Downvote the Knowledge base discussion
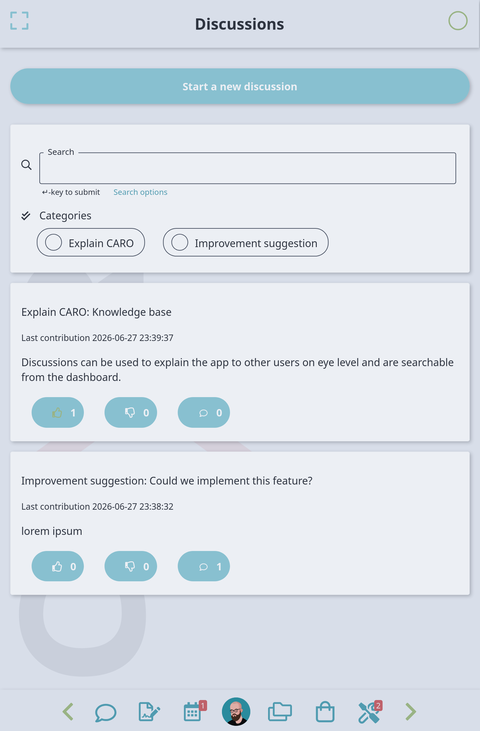This screenshot has height=731, width=480. click(x=130, y=413)
